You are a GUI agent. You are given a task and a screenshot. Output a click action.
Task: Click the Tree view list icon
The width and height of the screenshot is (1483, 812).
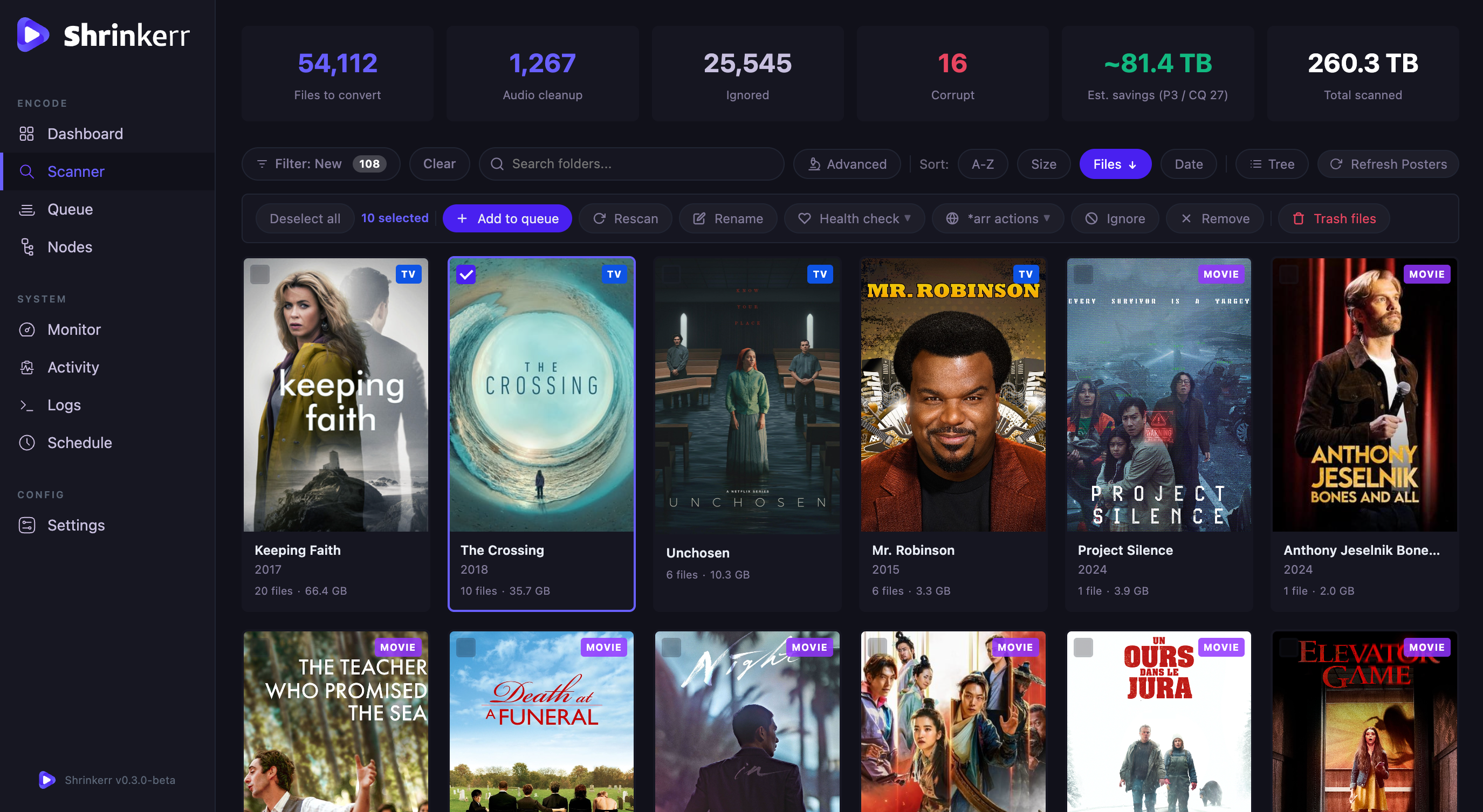click(x=1256, y=164)
